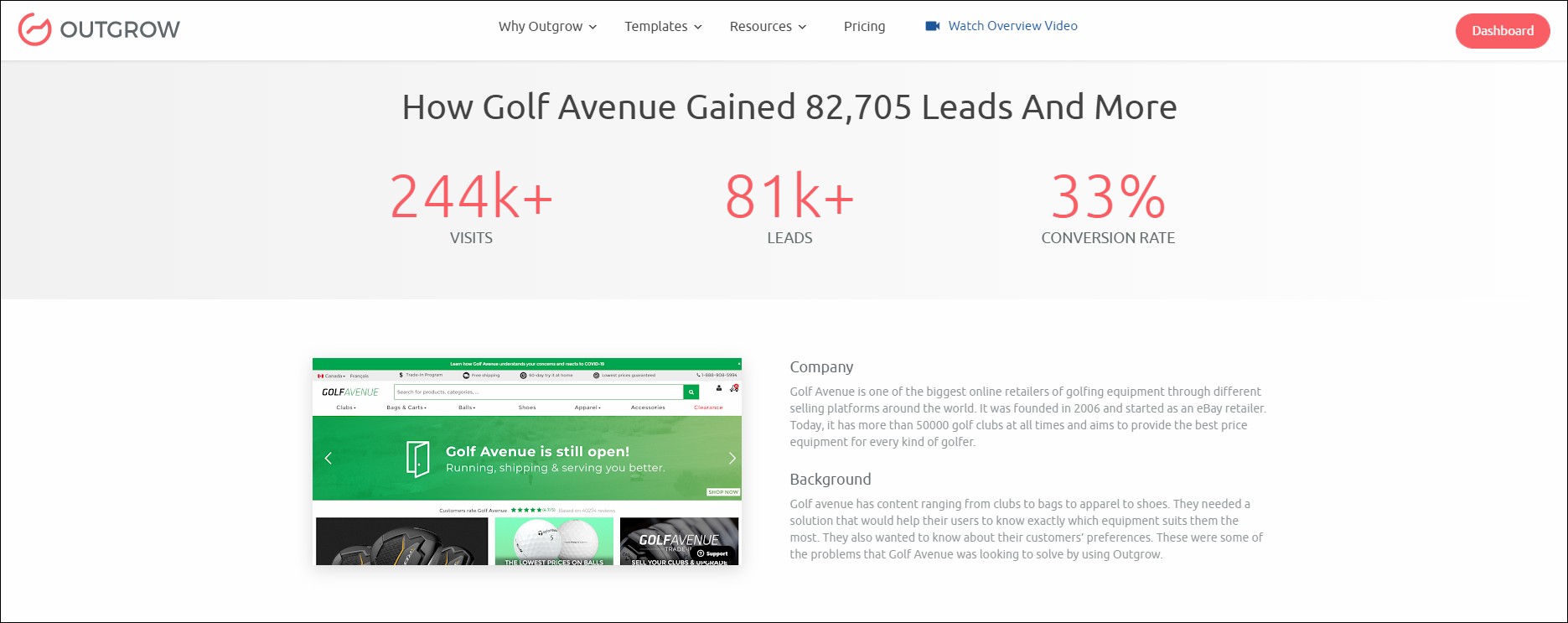Viewport: 1568px width, 623px height.
Task: Click the video camera icon
Action: tap(932, 26)
